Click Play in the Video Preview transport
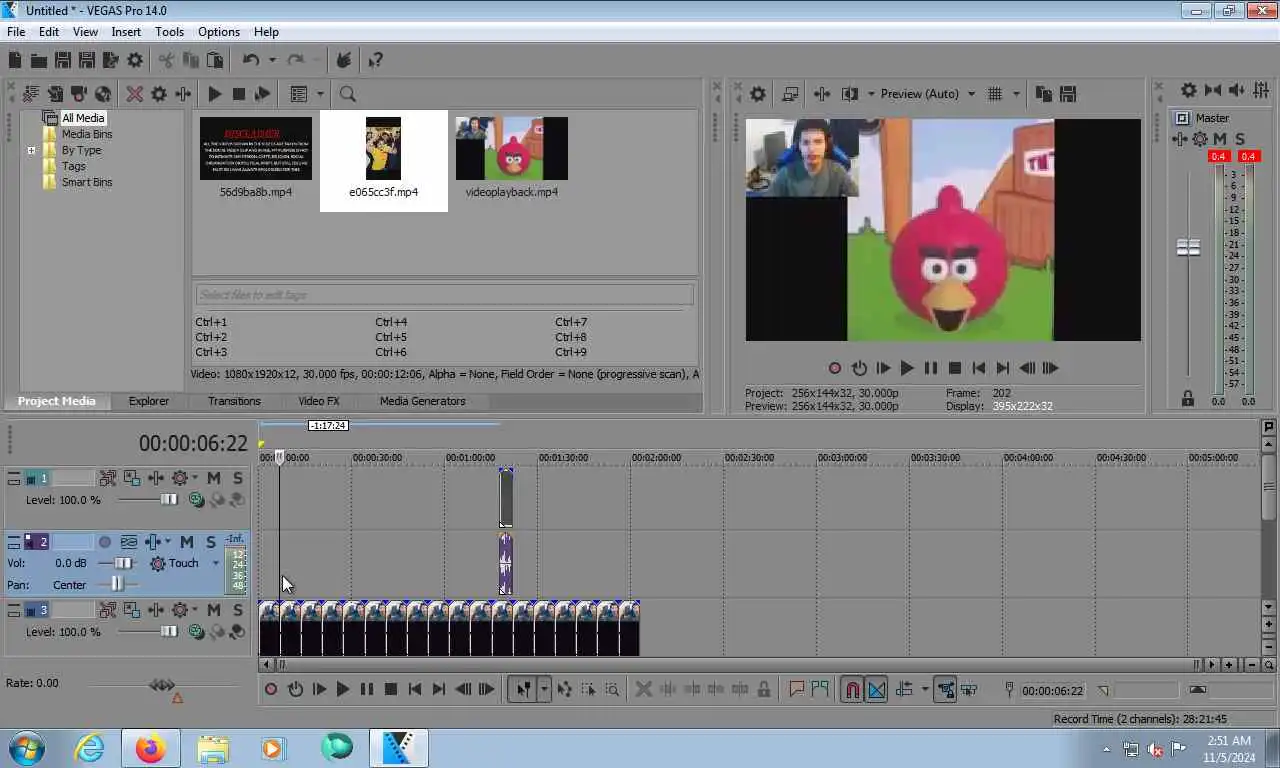 tap(907, 368)
